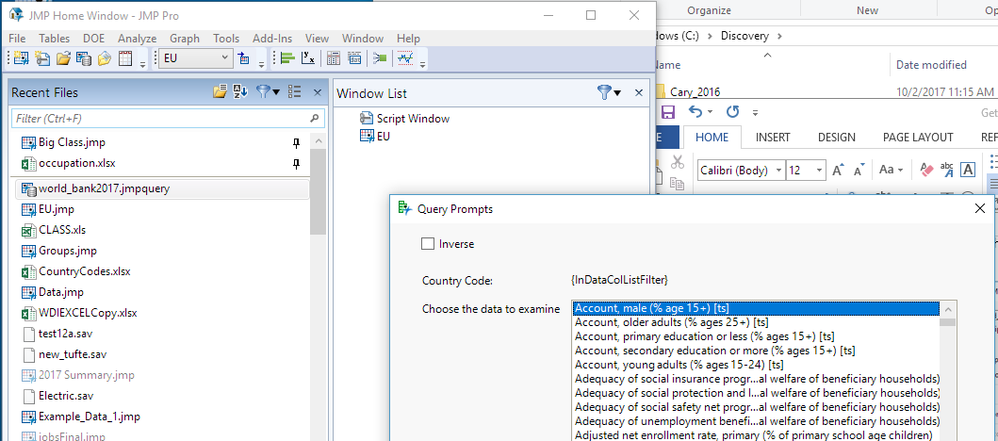This screenshot has height=441, width=998.
Task: Open Help menu in JMP
Action: pos(408,38)
